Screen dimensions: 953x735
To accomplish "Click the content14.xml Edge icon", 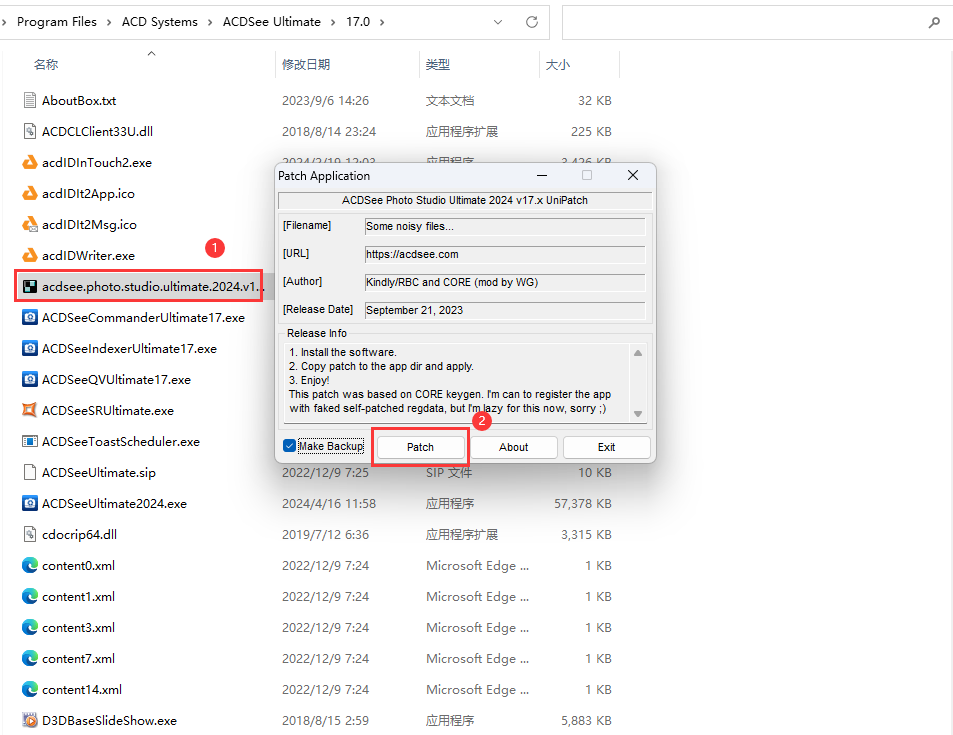I will 30,689.
